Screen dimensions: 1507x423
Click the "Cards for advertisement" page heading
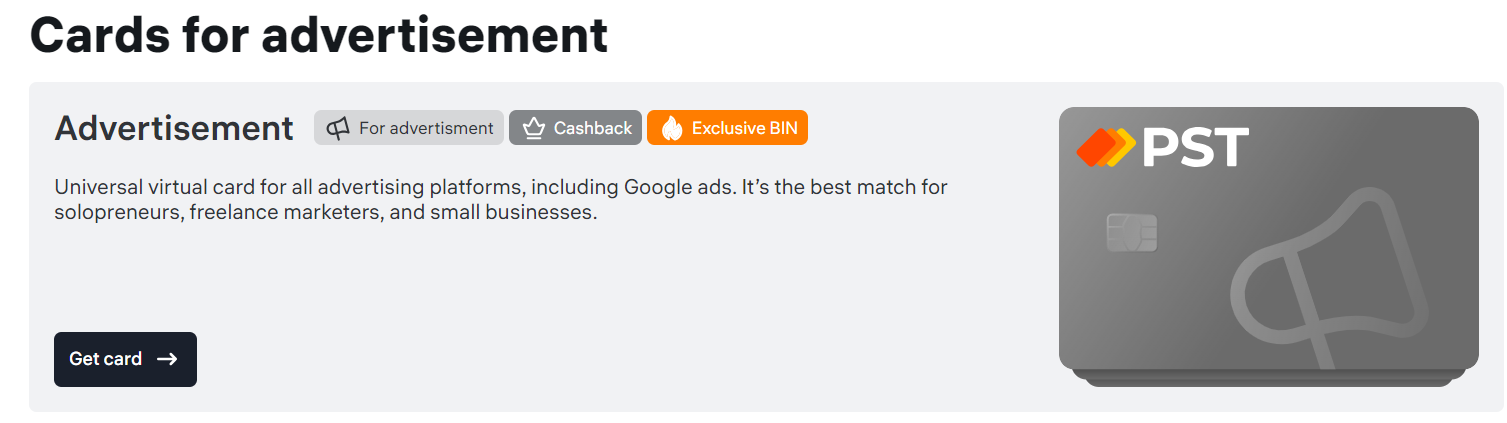tap(319, 35)
